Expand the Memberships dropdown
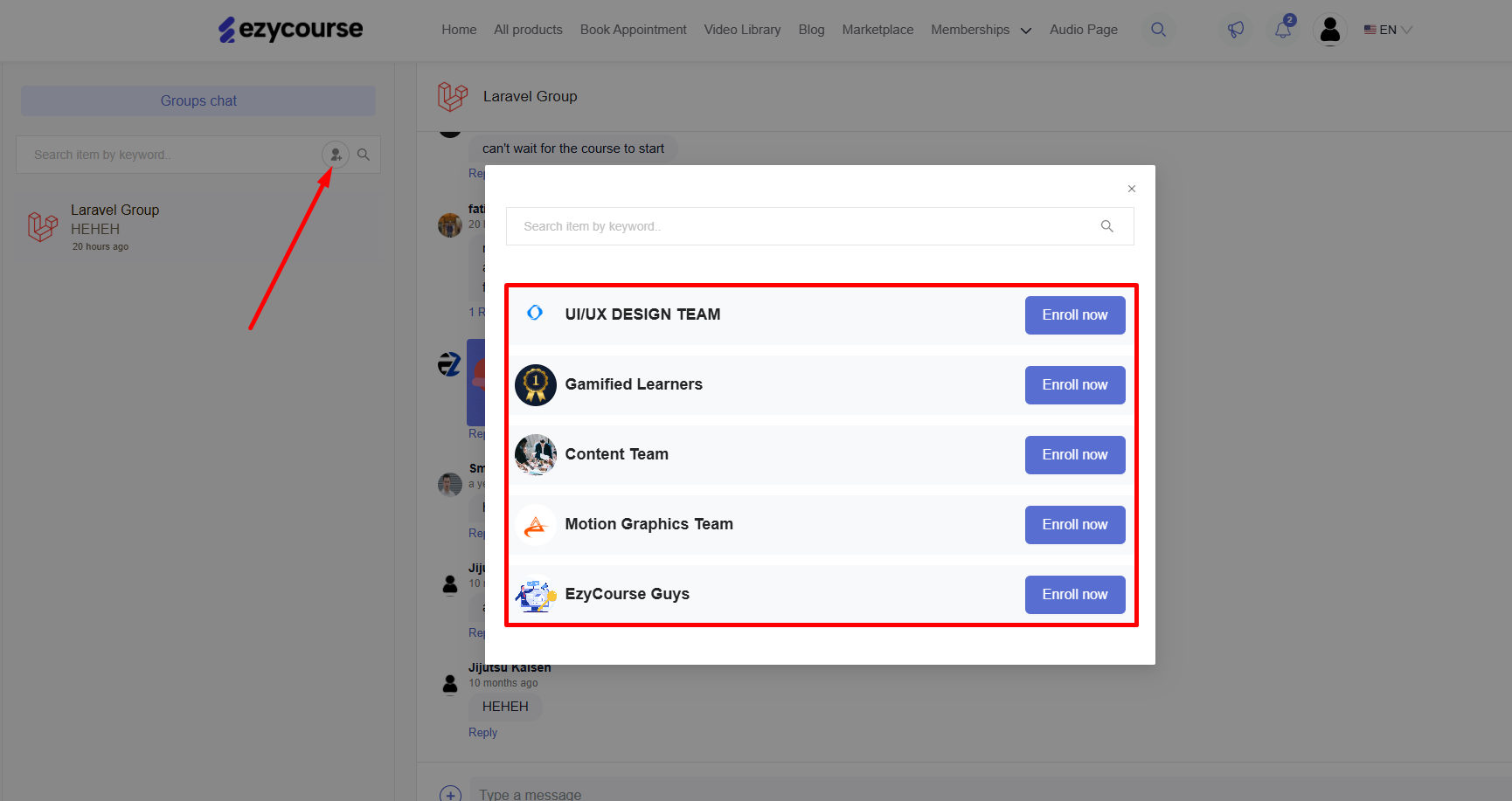This screenshot has height=801, width=1512. pyautogui.click(x=981, y=30)
